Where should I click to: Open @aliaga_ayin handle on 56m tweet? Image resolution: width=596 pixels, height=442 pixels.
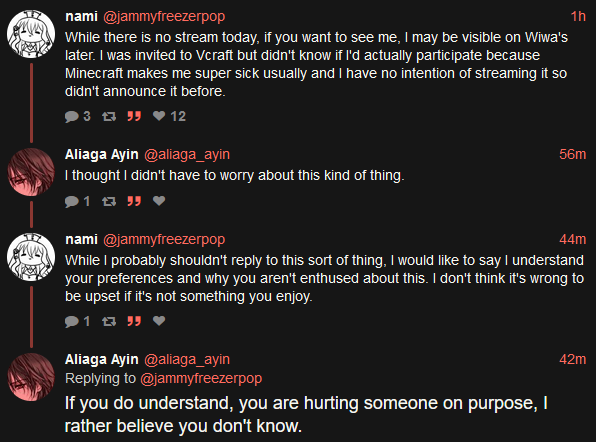[x=187, y=155]
